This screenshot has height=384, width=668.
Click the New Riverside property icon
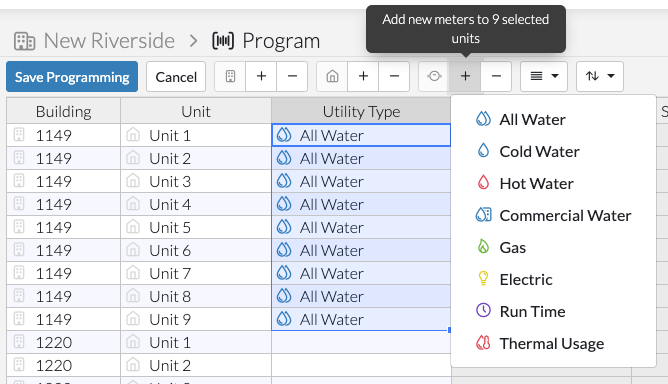[x=24, y=41]
